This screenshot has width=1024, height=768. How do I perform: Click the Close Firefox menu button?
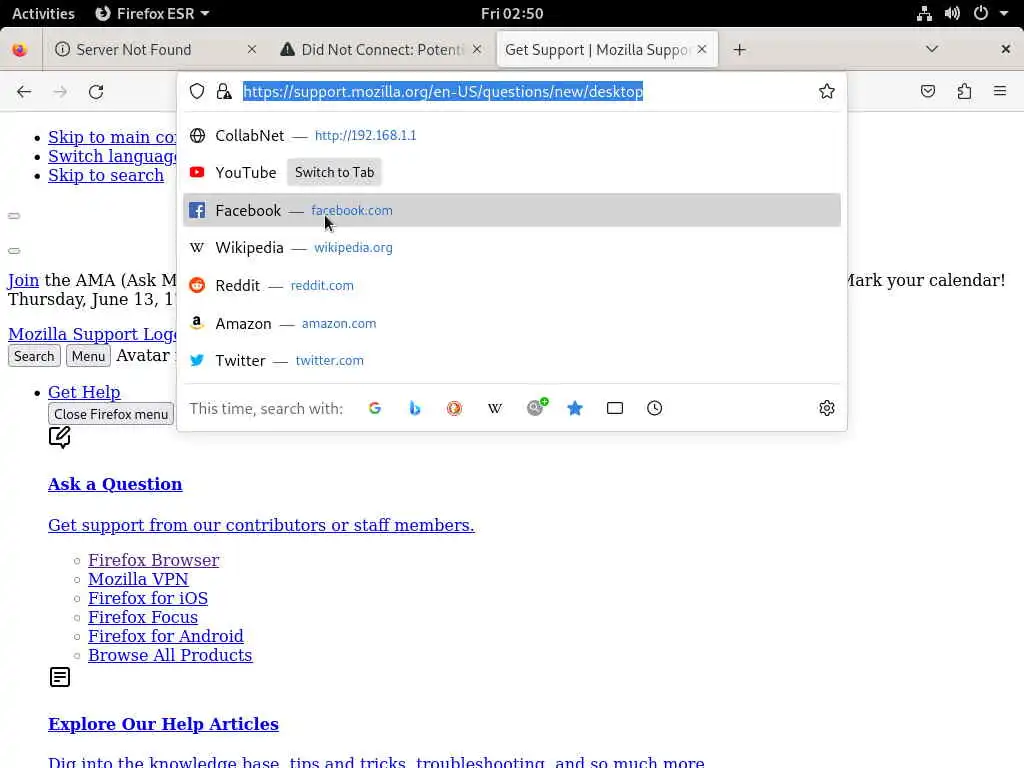[111, 414]
